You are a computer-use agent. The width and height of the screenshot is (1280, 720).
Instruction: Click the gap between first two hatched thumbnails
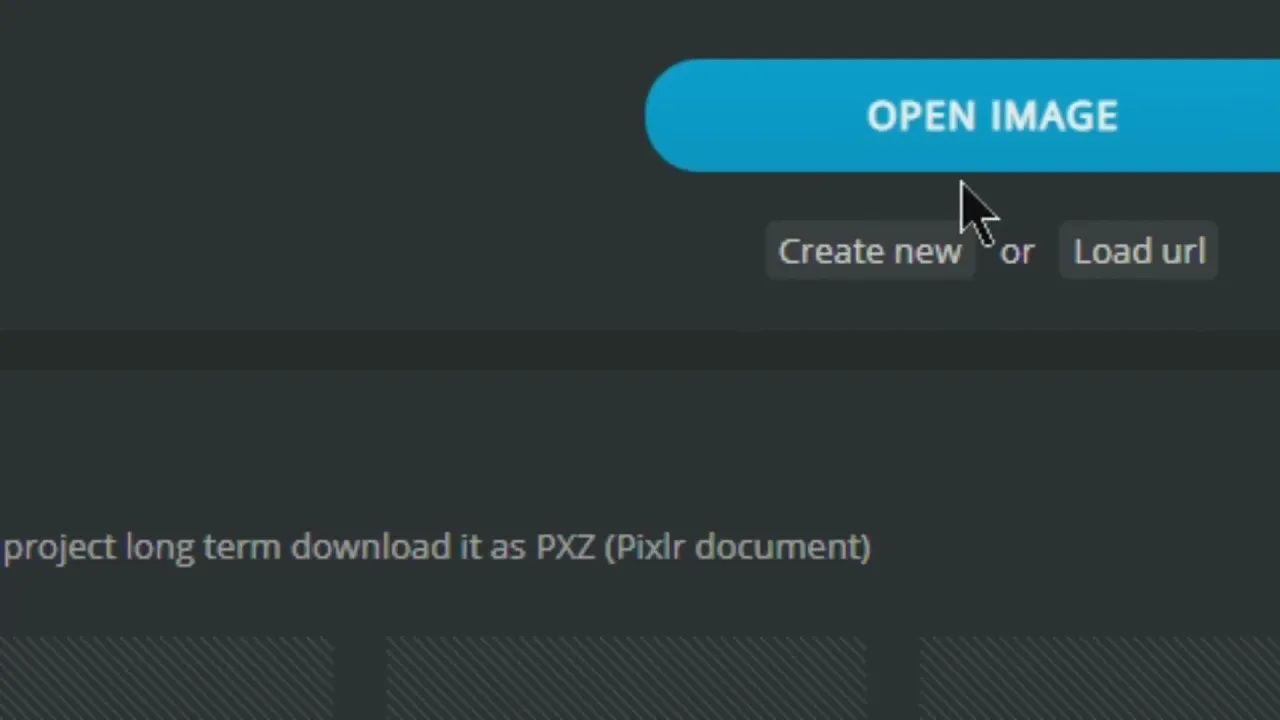(x=359, y=678)
